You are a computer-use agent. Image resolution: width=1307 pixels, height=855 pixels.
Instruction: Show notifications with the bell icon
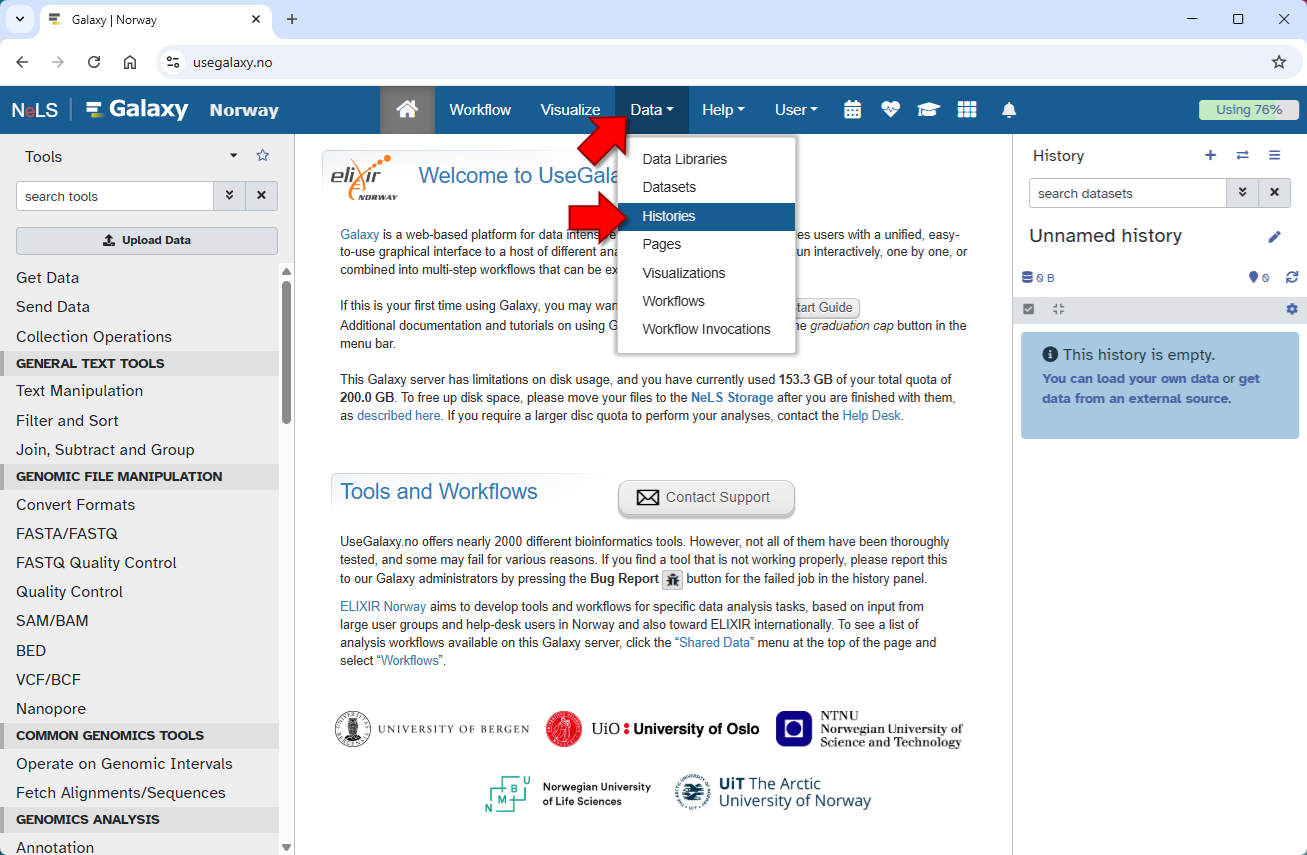[x=1009, y=110]
